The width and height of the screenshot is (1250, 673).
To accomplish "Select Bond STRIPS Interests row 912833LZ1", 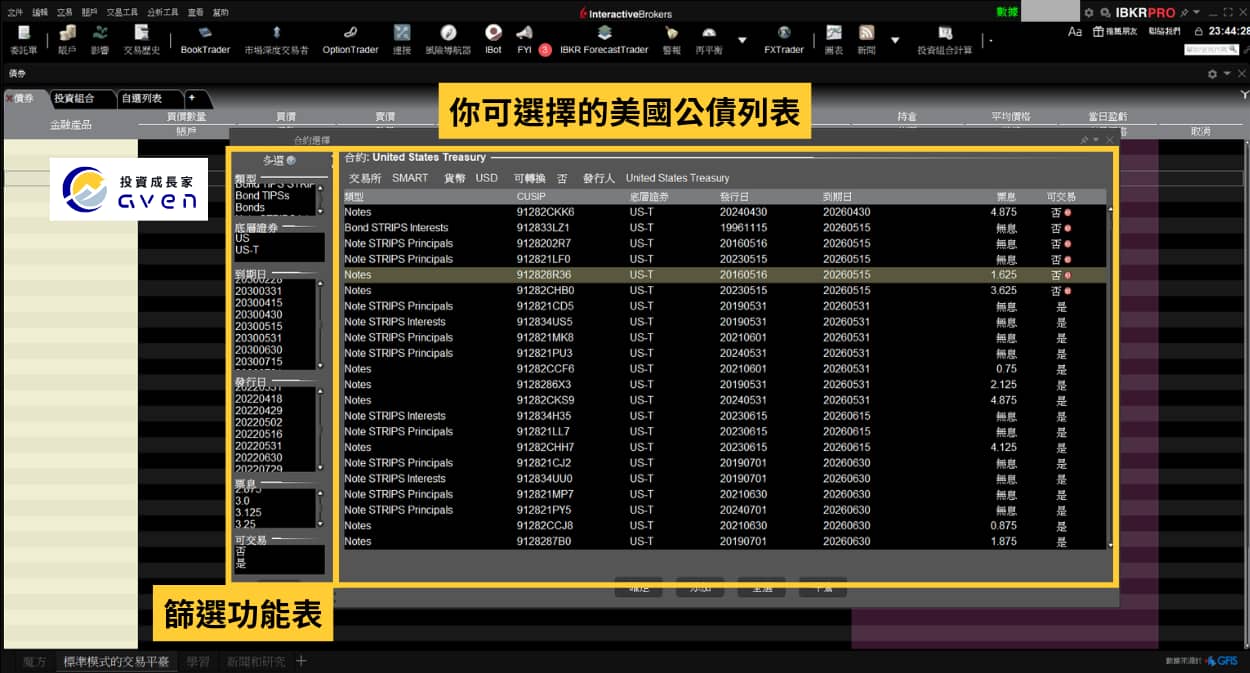I will pyautogui.click(x=724, y=228).
